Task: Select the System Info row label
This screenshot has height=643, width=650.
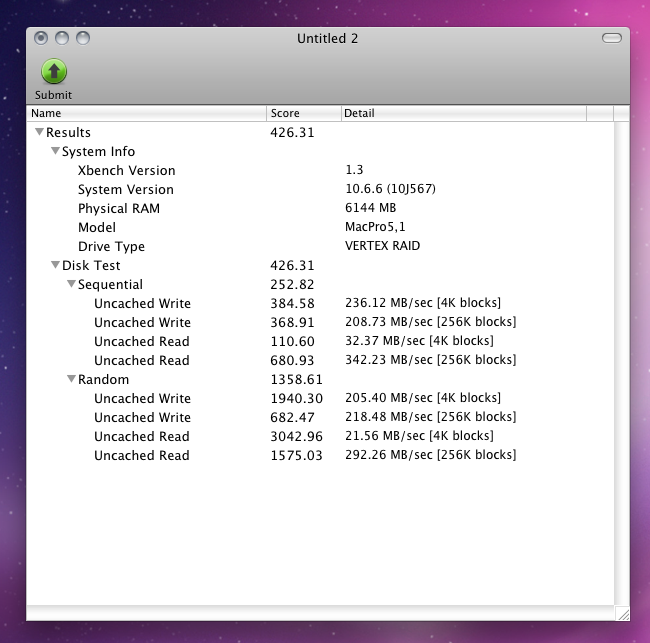Action: coord(99,151)
